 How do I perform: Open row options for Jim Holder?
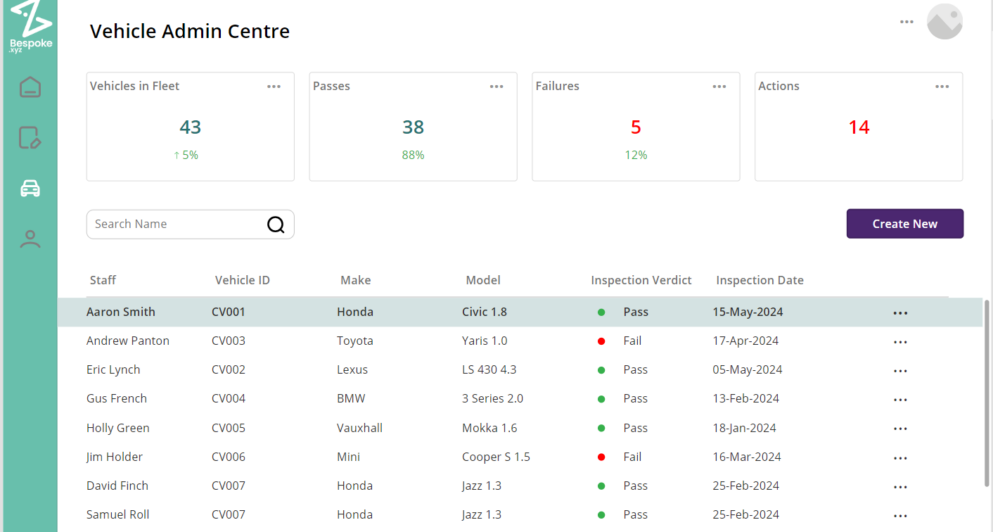[x=901, y=458]
